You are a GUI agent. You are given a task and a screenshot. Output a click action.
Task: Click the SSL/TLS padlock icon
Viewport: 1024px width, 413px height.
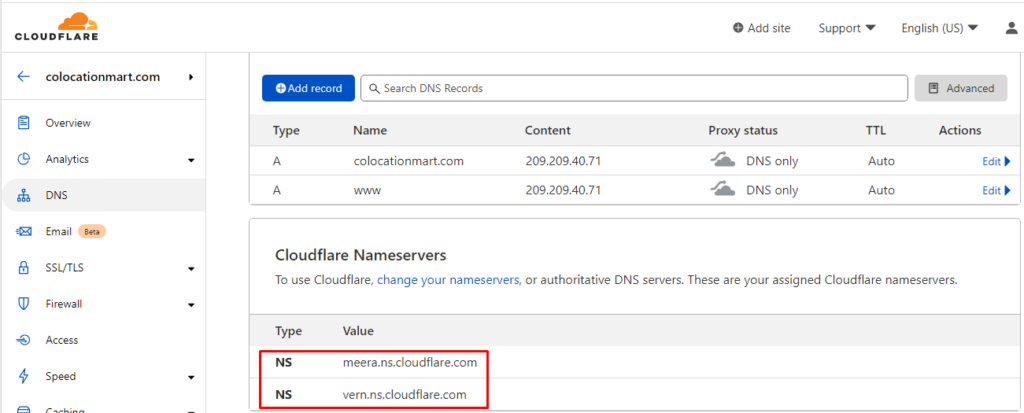pyautogui.click(x=24, y=268)
